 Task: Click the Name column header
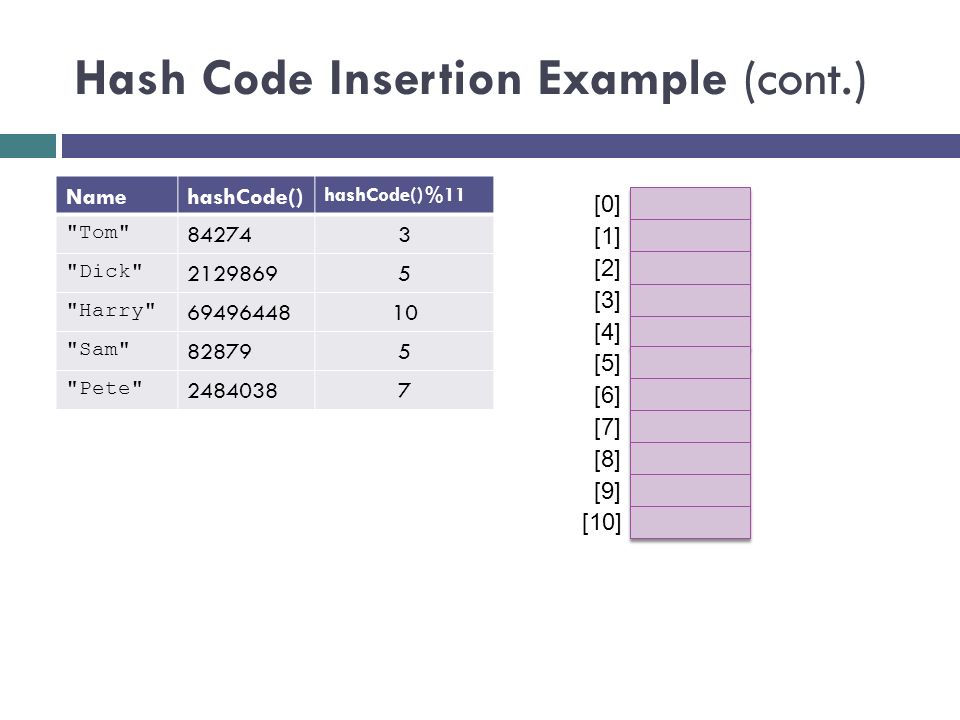(117, 195)
